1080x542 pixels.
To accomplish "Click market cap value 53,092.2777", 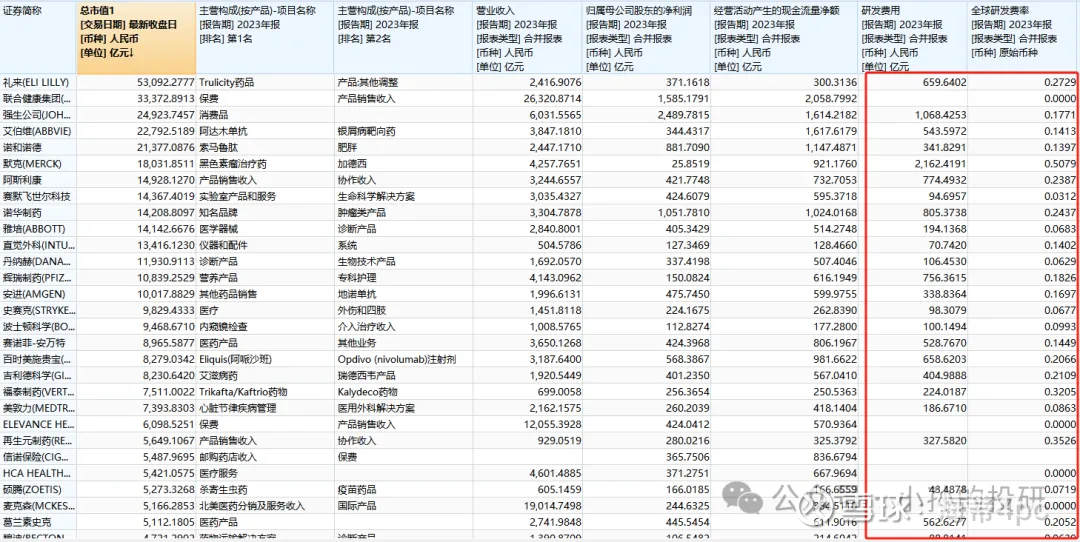I will click(165, 82).
